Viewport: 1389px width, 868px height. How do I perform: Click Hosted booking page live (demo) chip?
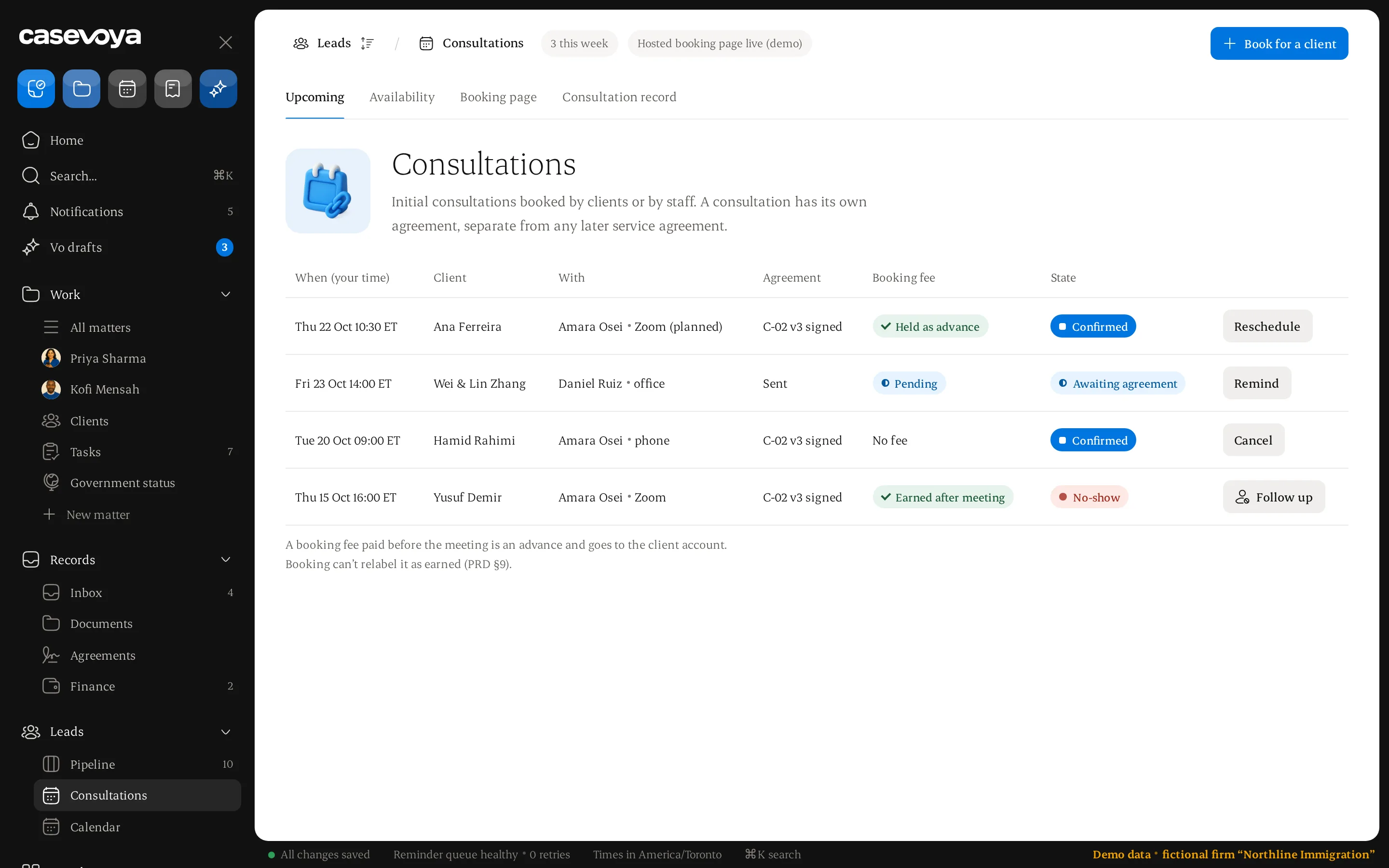click(719, 43)
